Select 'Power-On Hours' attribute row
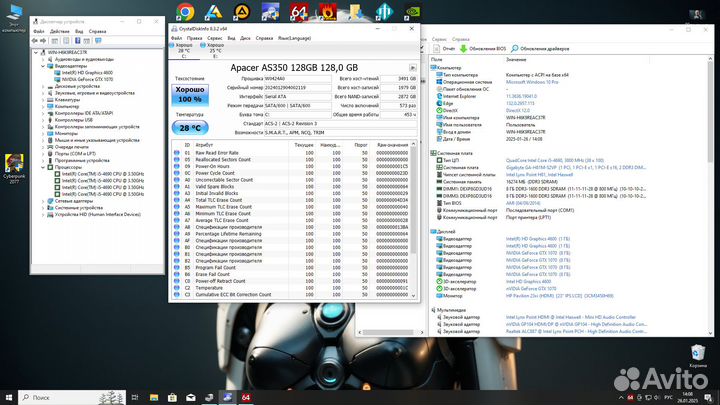Viewport: 720px width, 405px height. point(292,166)
